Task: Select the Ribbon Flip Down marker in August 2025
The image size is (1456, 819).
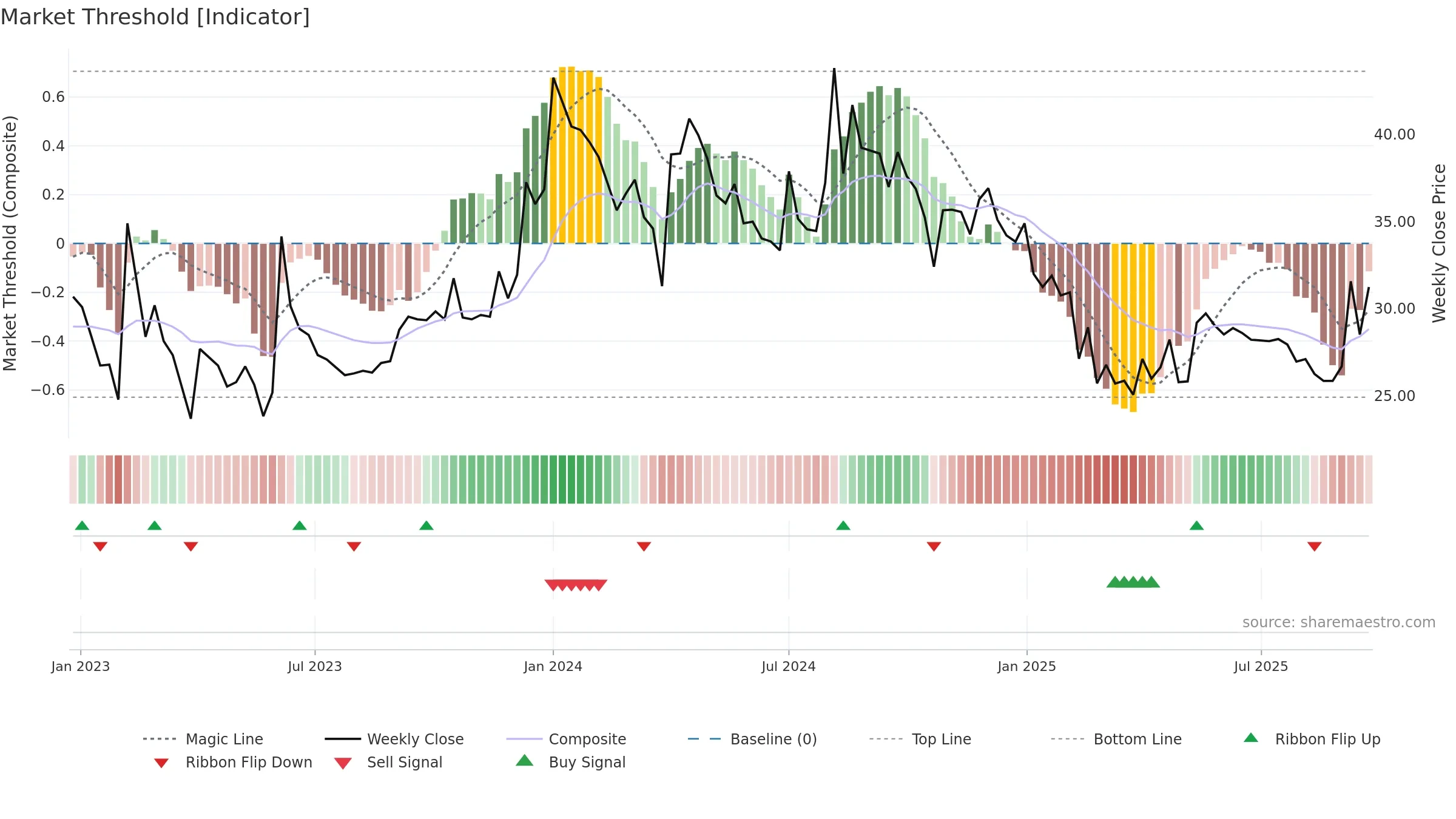Action: pyautogui.click(x=1314, y=547)
